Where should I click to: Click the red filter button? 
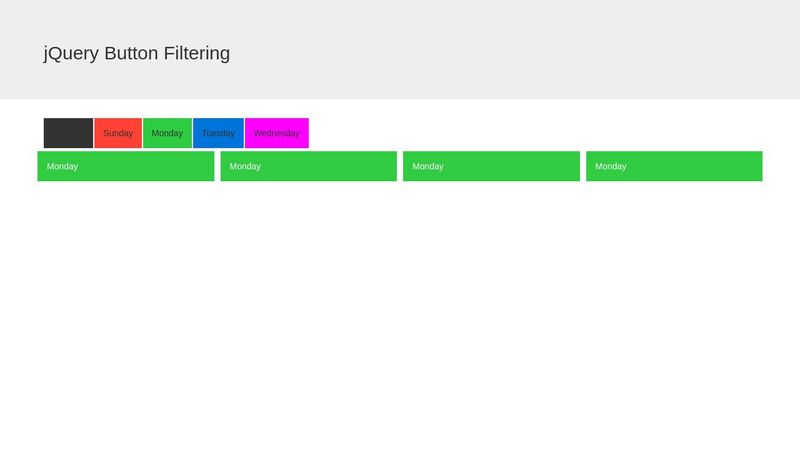[x=118, y=133]
